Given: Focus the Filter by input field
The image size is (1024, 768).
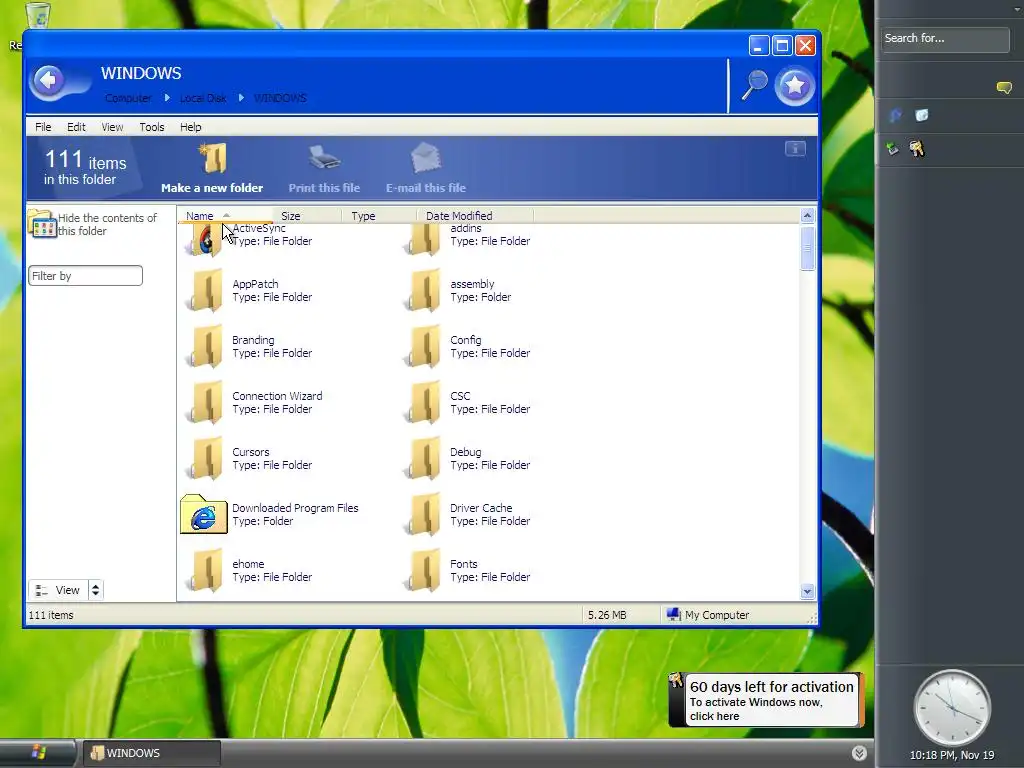Looking at the screenshot, I should point(86,276).
